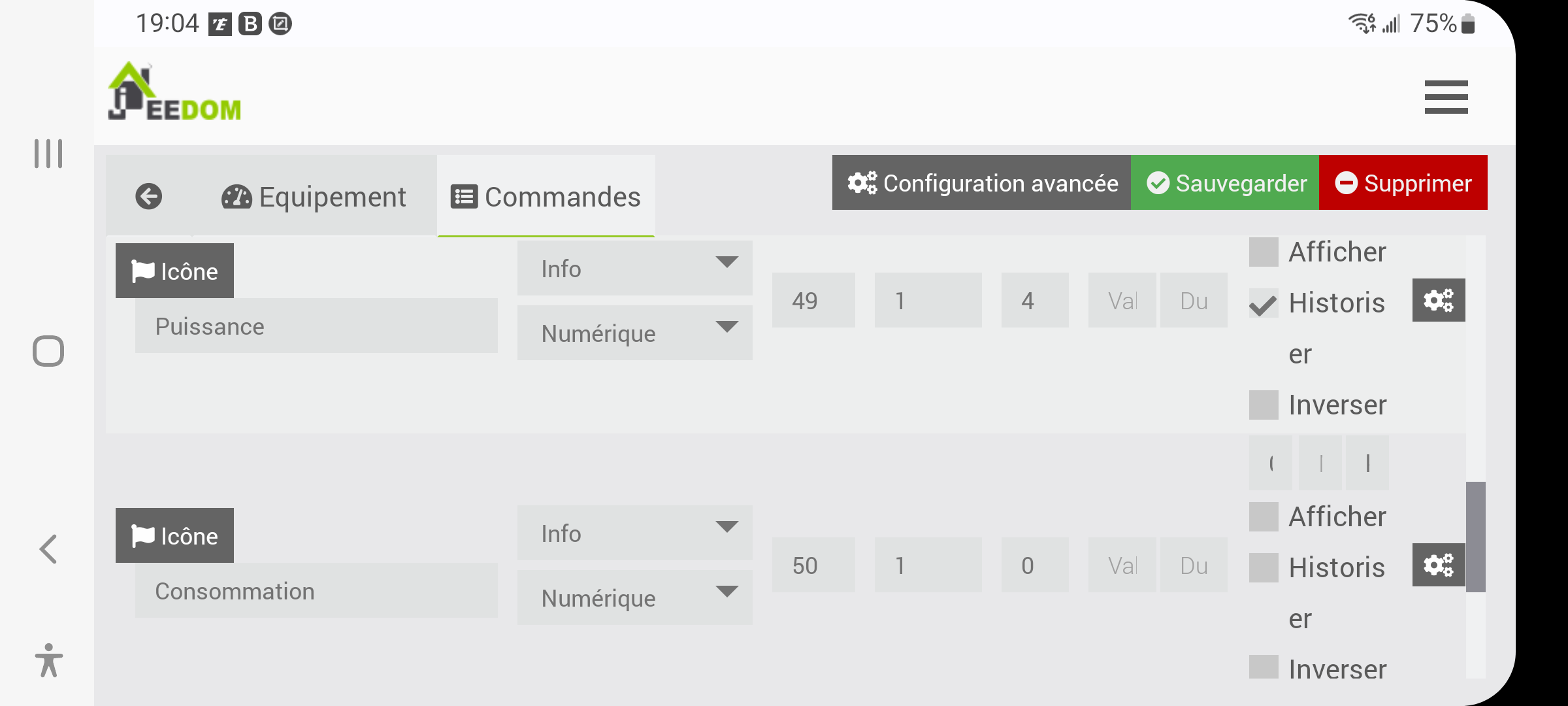Click the back arrow icon

click(x=149, y=196)
